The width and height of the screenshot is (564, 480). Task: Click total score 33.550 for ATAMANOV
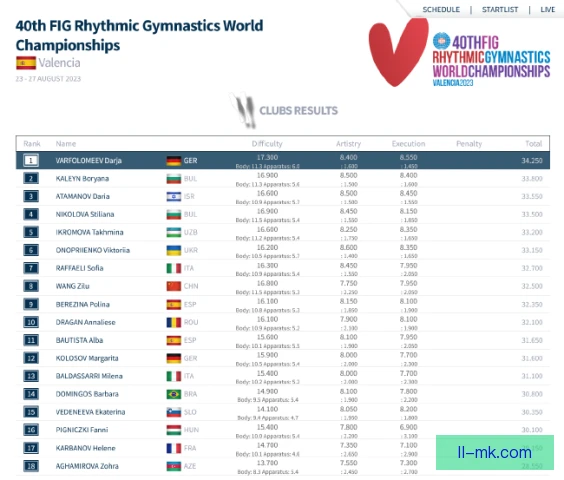(532, 197)
